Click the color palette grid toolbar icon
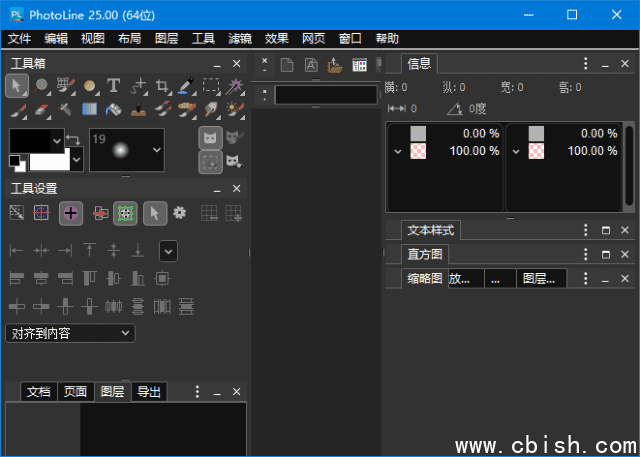640x457 pixels. [x=360, y=65]
